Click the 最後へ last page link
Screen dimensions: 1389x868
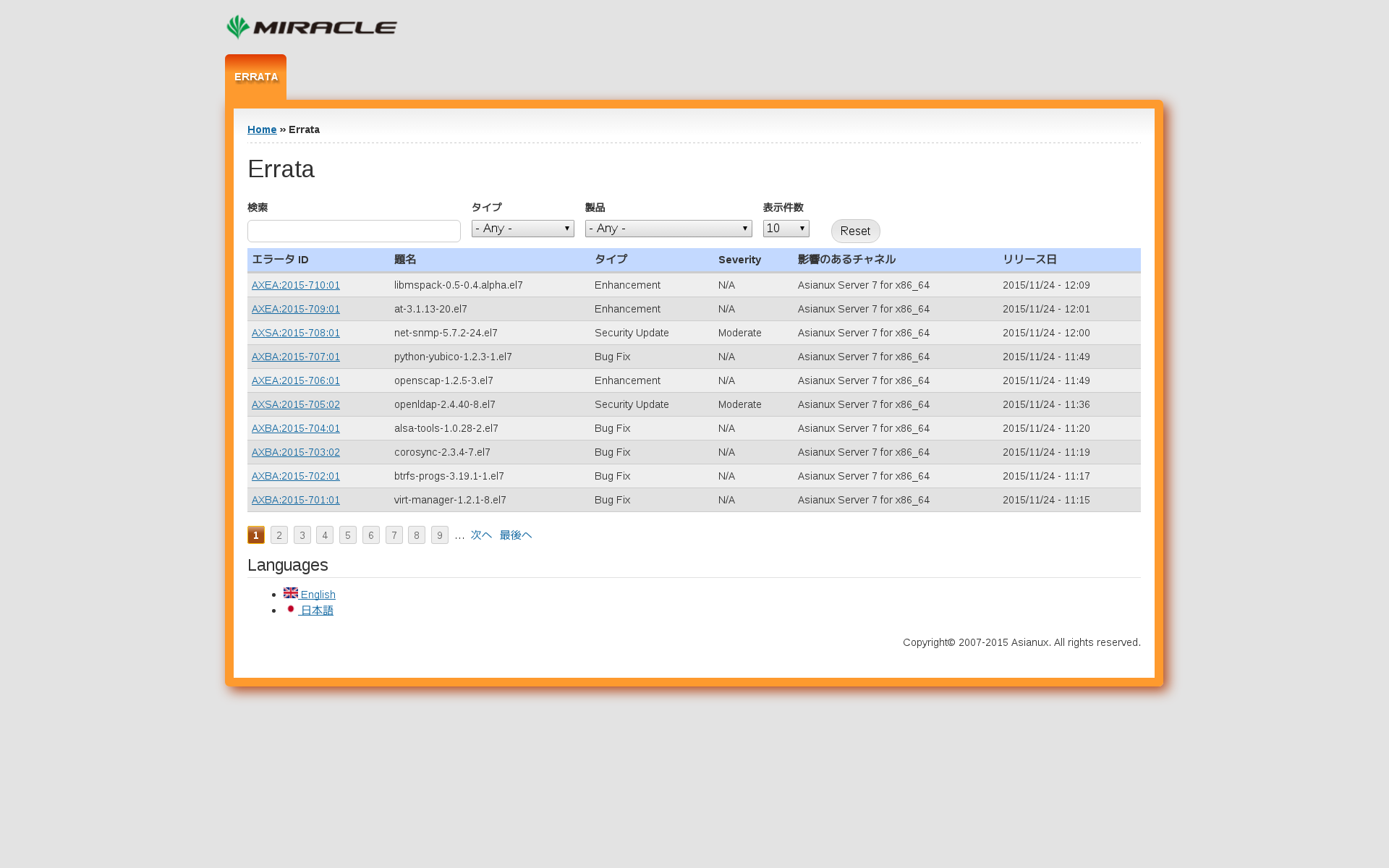click(x=515, y=535)
